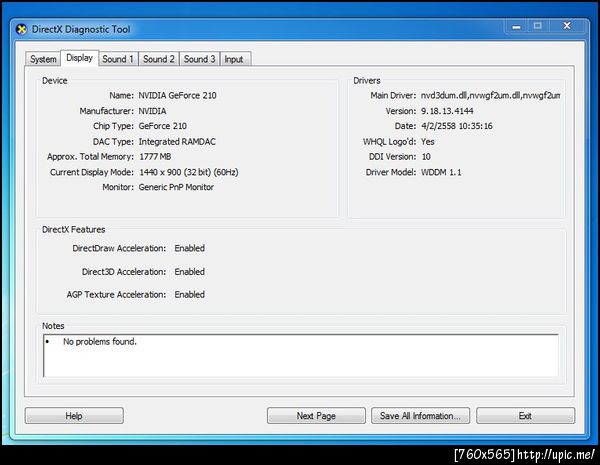Click the Driver Model value 'WDDM 1.1'
This screenshot has width=600, height=465.
pyautogui.click(x=441, y=172)
